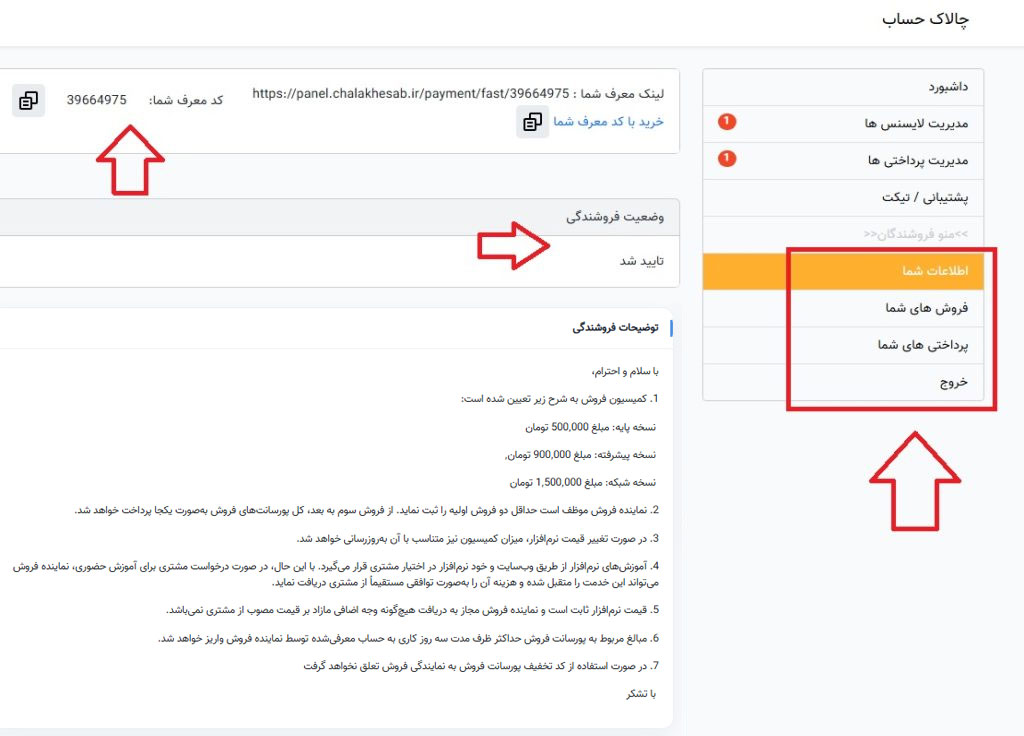Screen dimensions: 1024x736
Task: Open داشبورد in sidebar
Action: [x=843, y=87]
